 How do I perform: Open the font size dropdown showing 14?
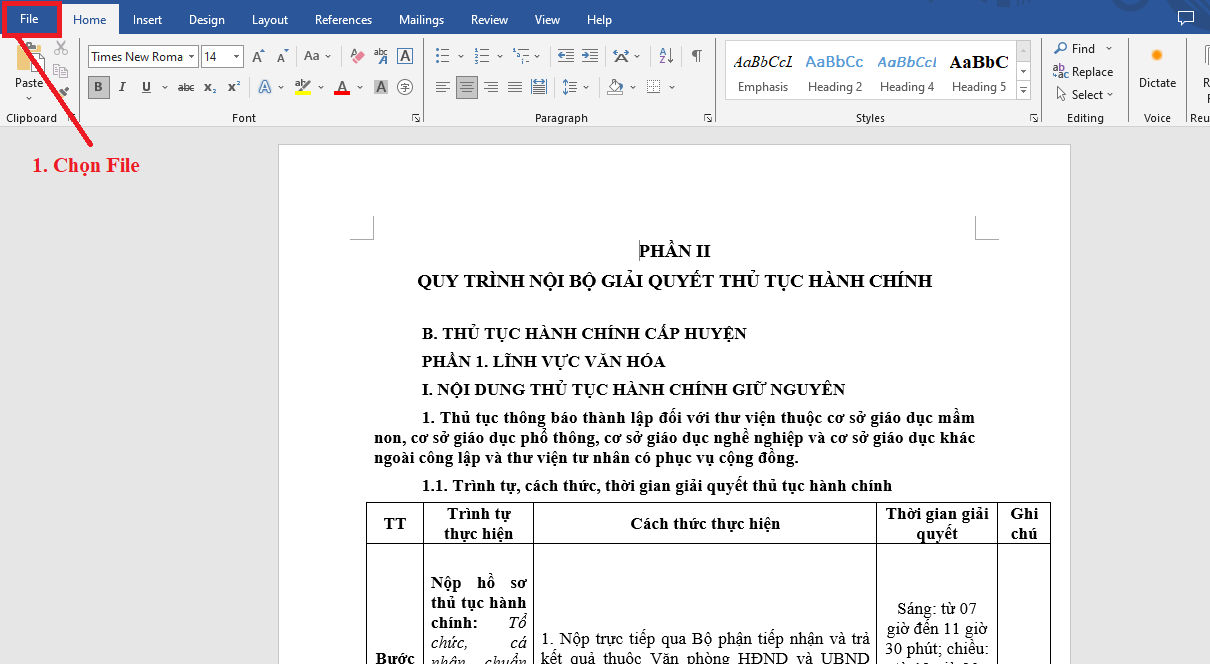tap(236, 57)
